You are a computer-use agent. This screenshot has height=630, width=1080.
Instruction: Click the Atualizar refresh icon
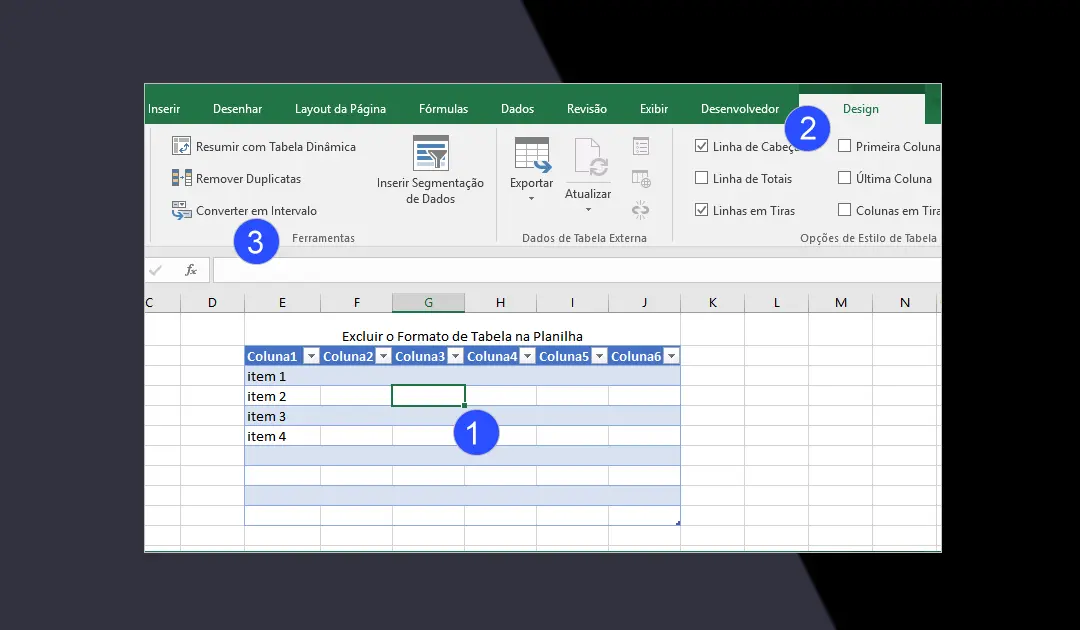click(x=588, y=158)
